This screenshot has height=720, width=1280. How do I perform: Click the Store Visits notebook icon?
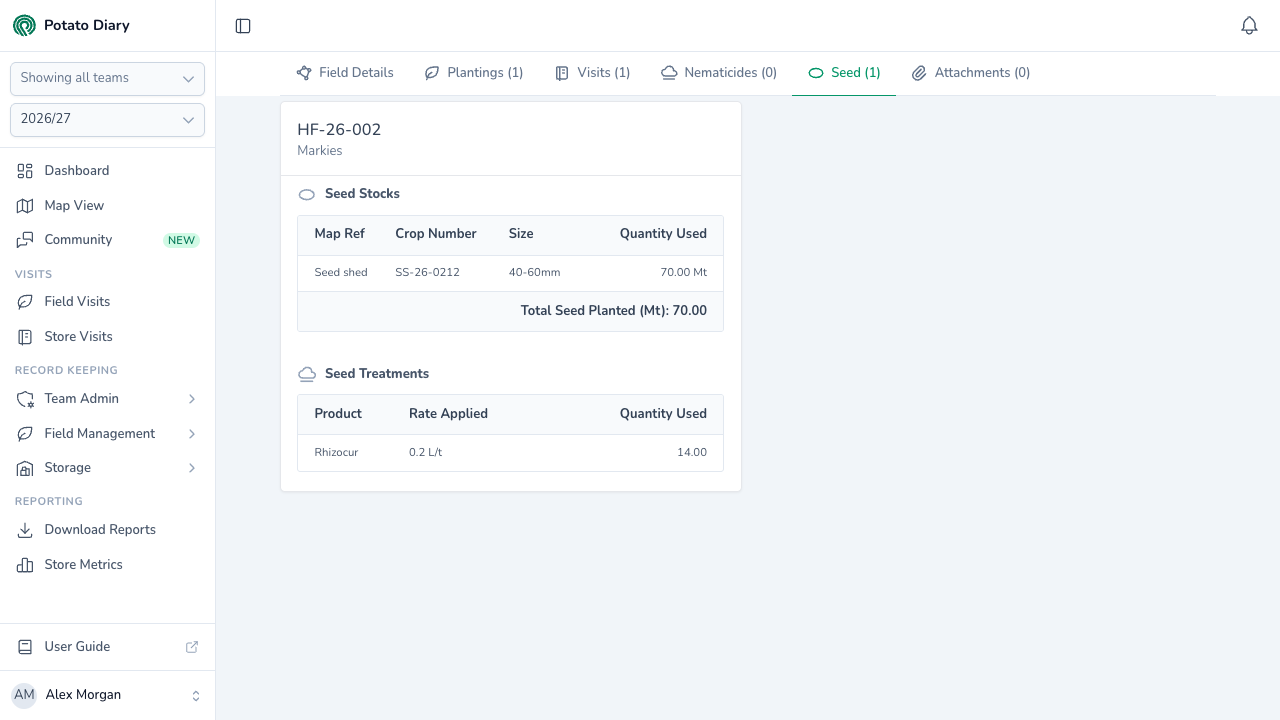coord(25,337)
